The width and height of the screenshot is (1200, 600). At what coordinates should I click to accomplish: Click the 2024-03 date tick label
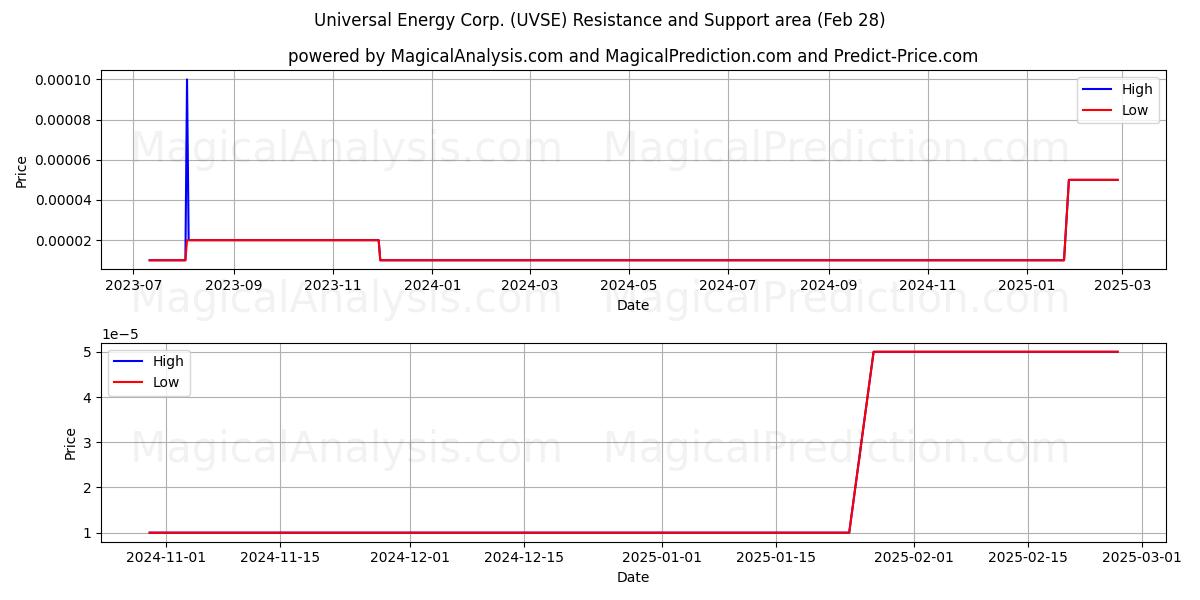click(x=530, y=285)
